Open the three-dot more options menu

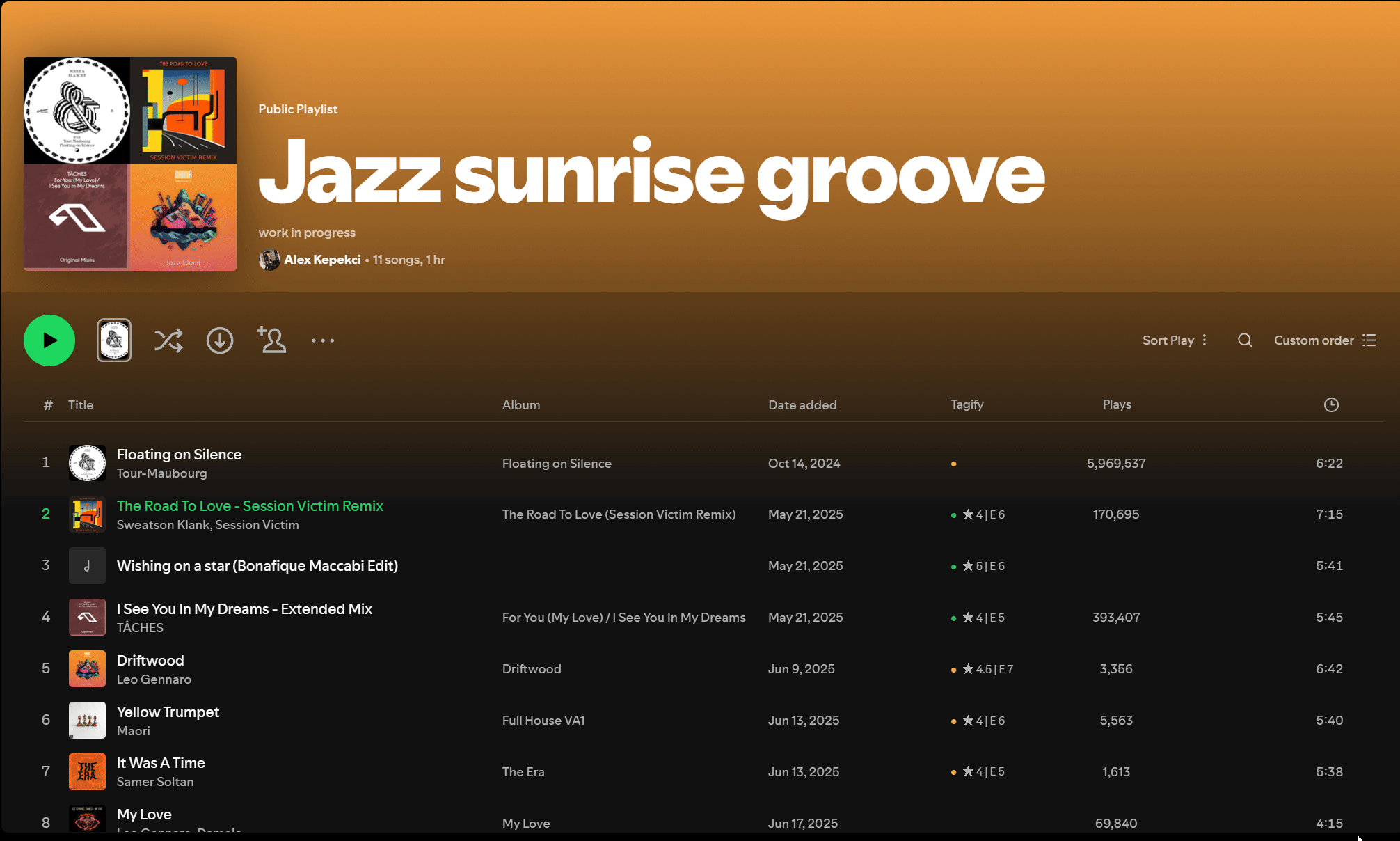click(x=323, y=340)
